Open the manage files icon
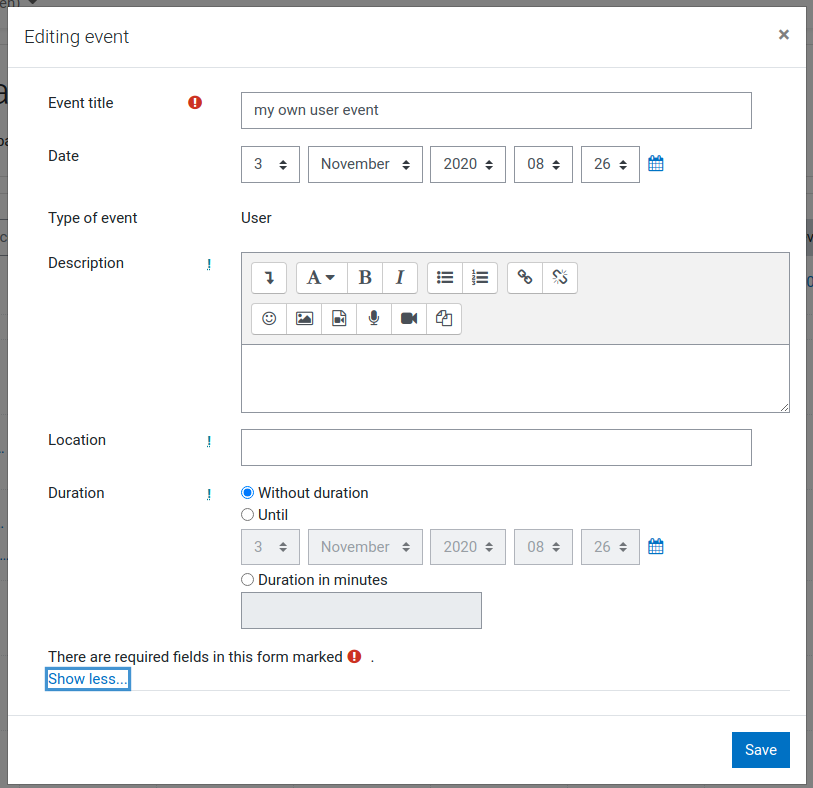This screenshot has width=813, height=788. tap(444, 318)
